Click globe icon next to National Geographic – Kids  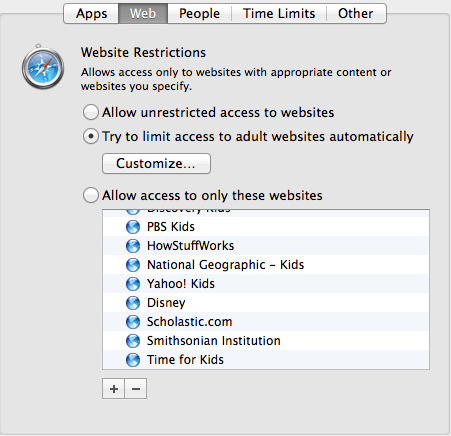click(x=133, y=265)
